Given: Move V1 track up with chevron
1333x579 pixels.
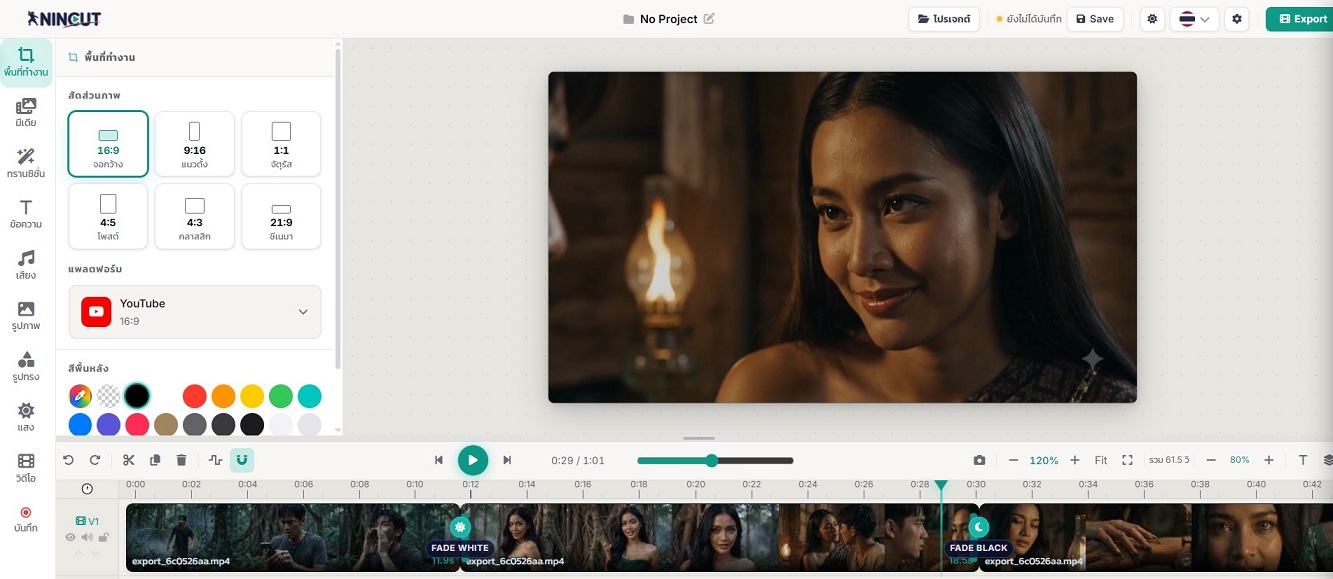Looking at the screenshot, I should 79,551.
